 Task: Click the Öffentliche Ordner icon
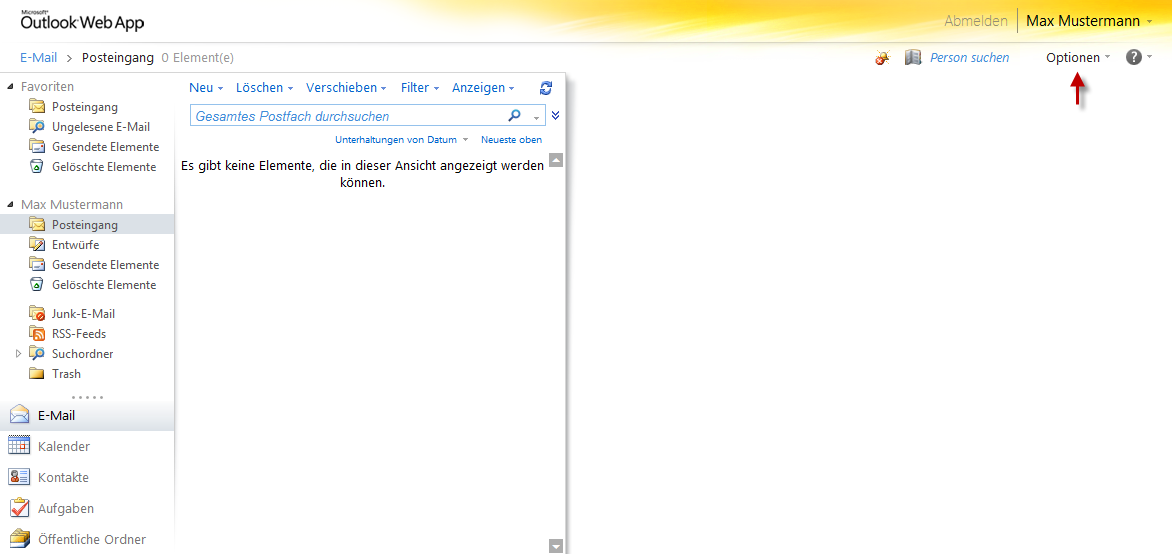[19, 539]
